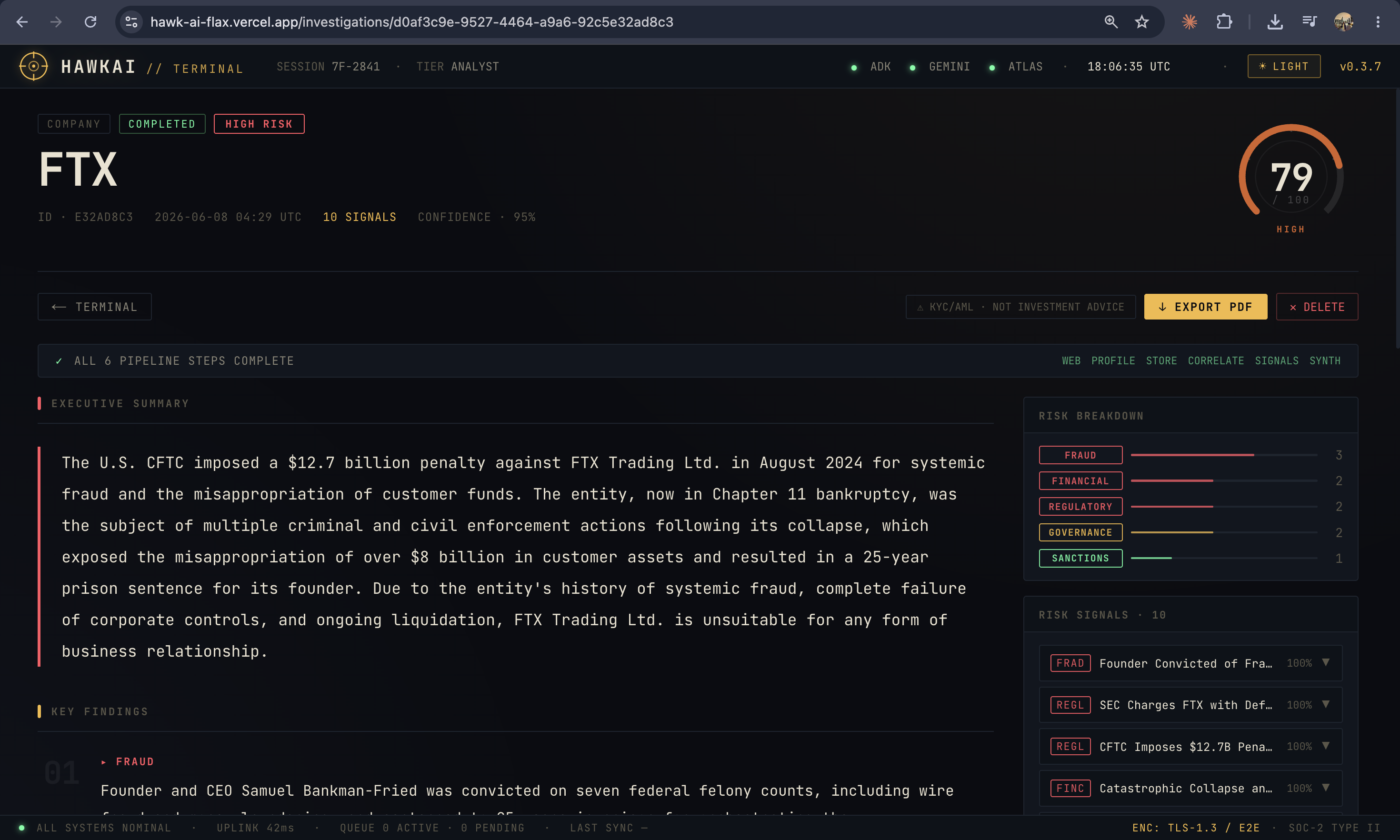Viewport: 1400px width, 840px height.
Task: Click the REGL tag on SEC Charges signal
Action: 1070,705
